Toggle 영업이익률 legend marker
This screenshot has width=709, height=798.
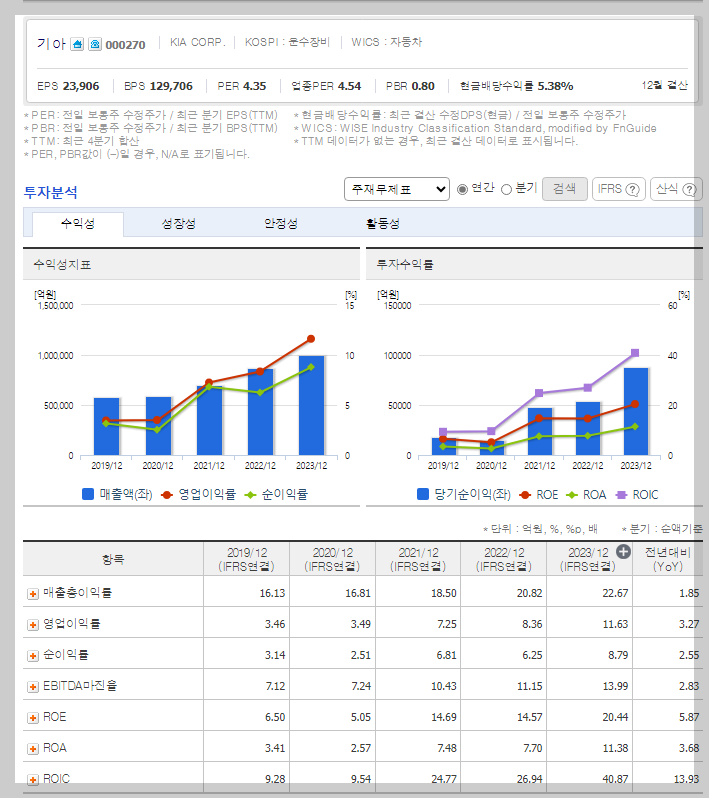click(167, 495)
